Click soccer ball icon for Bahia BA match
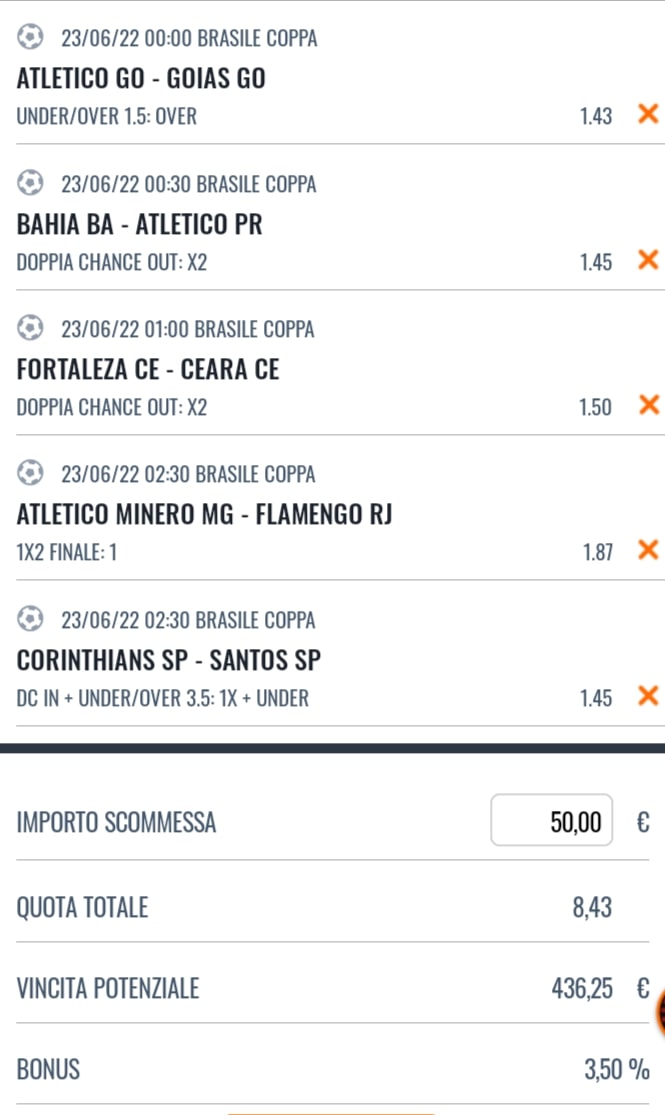The image size is (665, 1115). pyautogui.click(x=31, y=184)
